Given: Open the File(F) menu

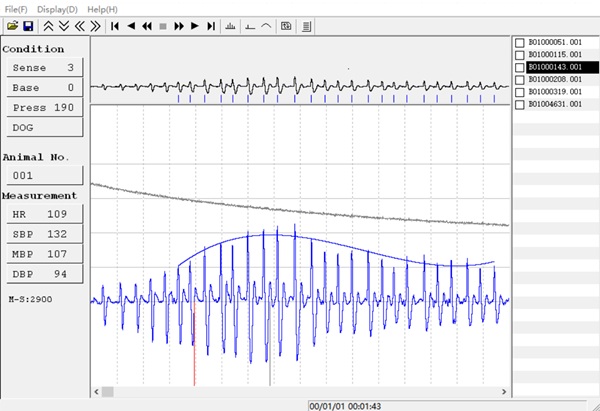Looking at the screenshot, I should coord(15,8).
